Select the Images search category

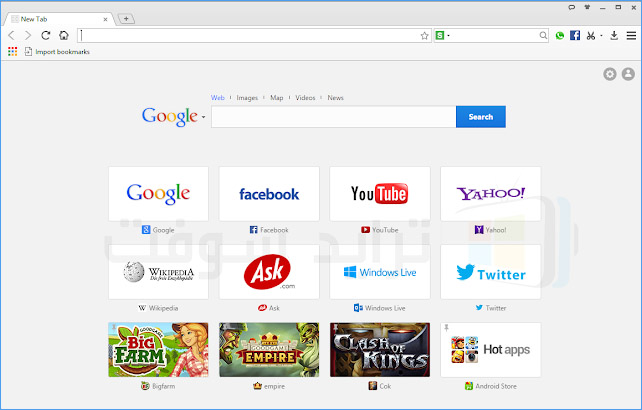pos(247,97)
